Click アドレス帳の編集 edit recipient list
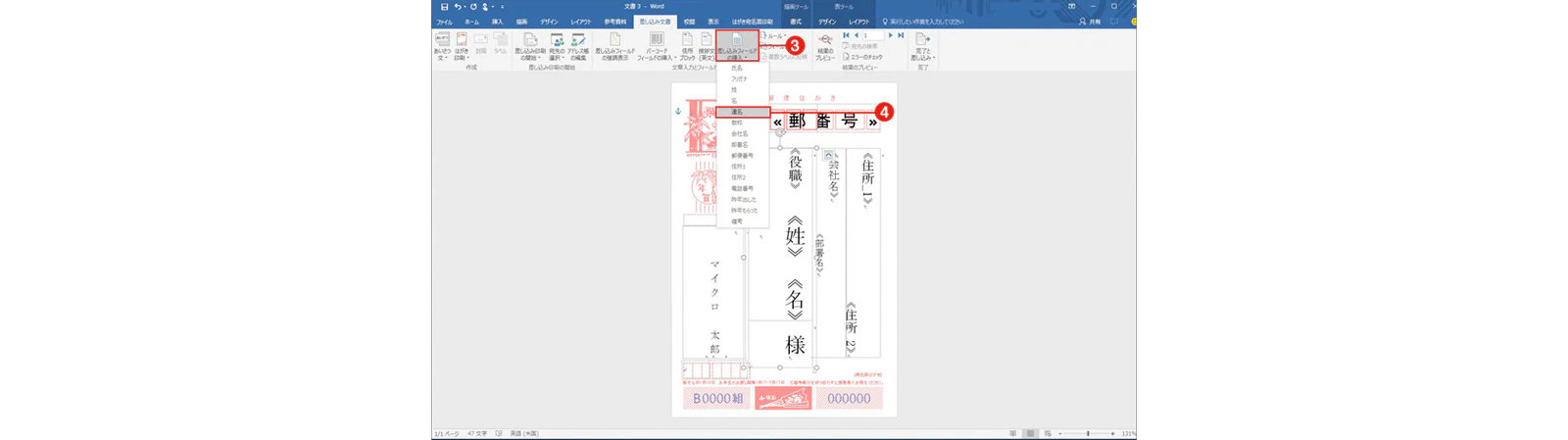This screenshot has height=440, width=1568. (x=578, y=46)
